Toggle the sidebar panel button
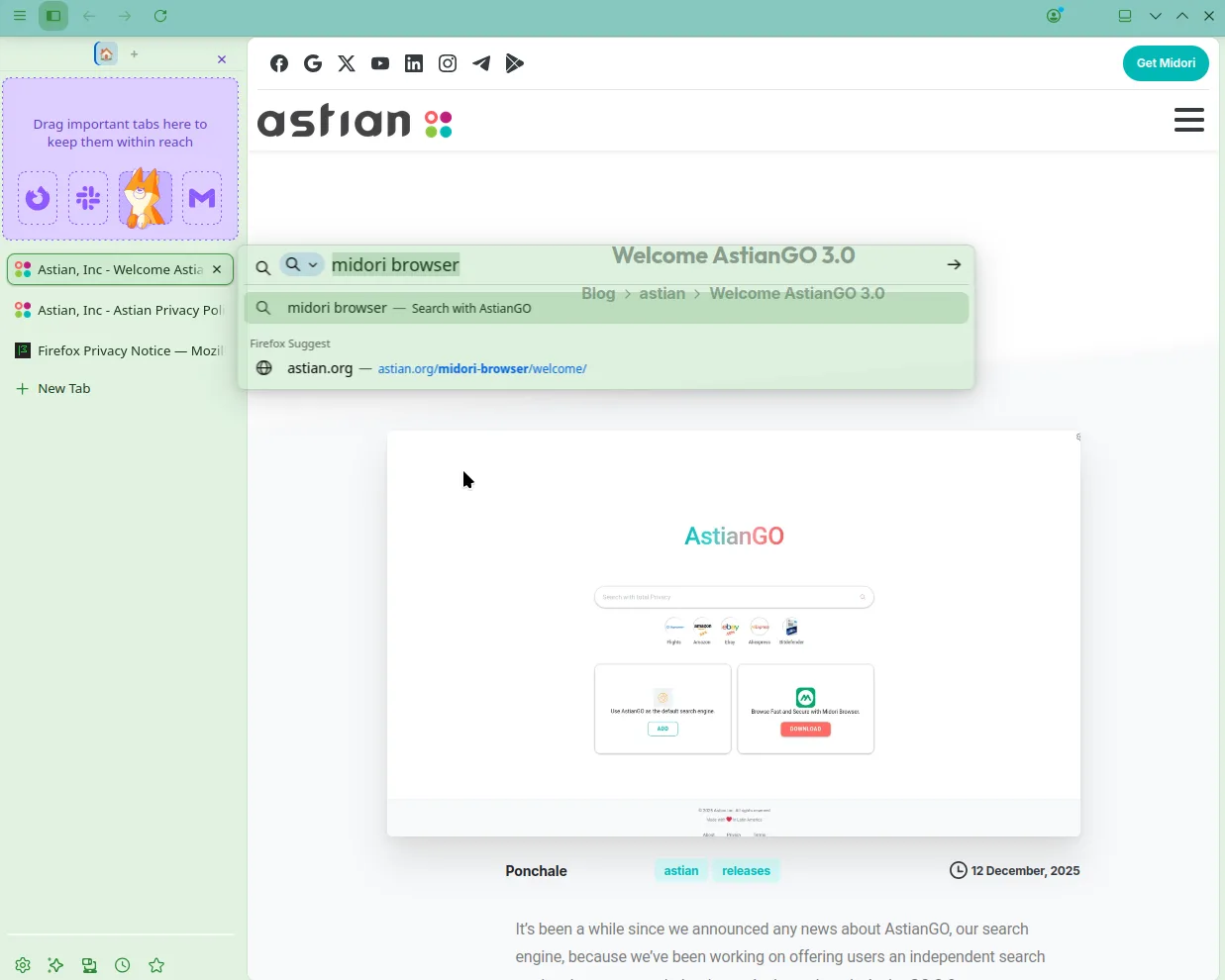This screenshot has width=1225, height=980. pos(54,16)
